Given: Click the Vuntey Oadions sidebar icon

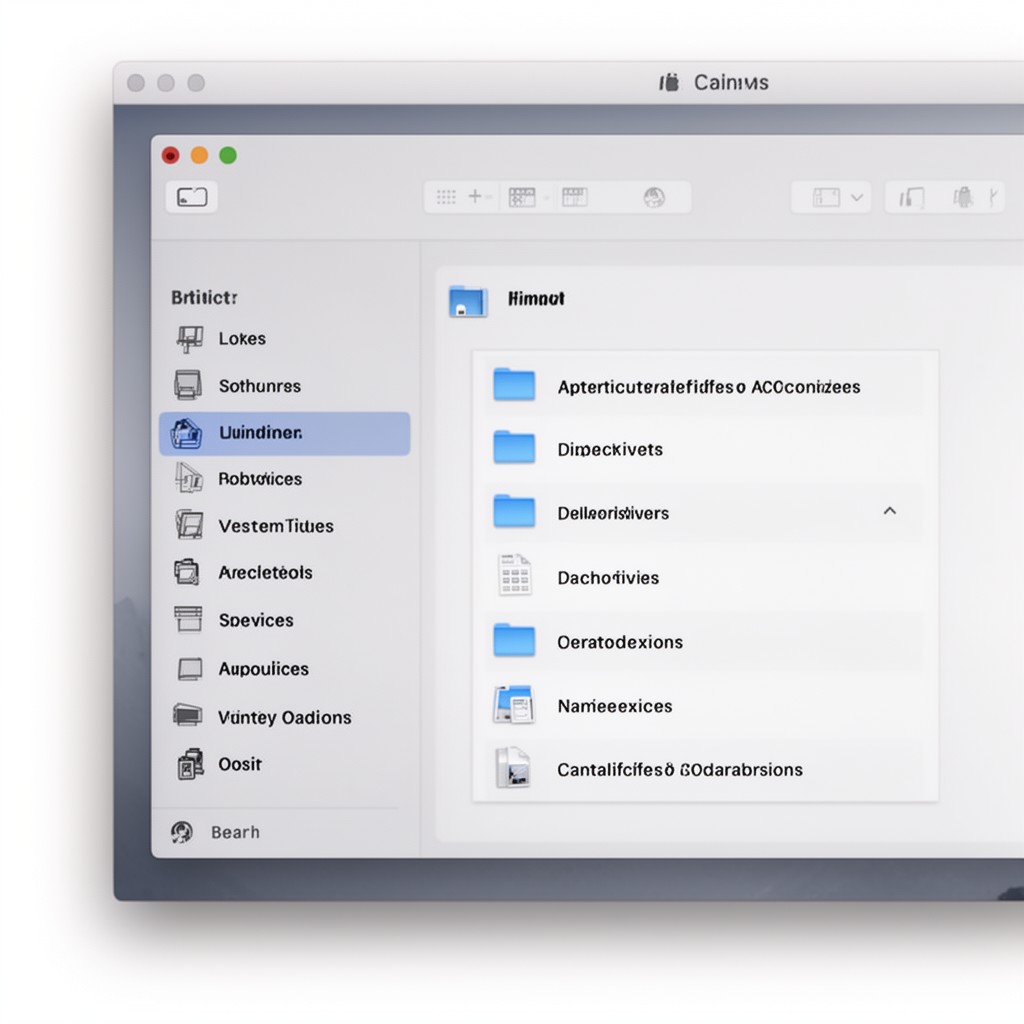Looking at the screenshot, I should [x=187, y=715].
